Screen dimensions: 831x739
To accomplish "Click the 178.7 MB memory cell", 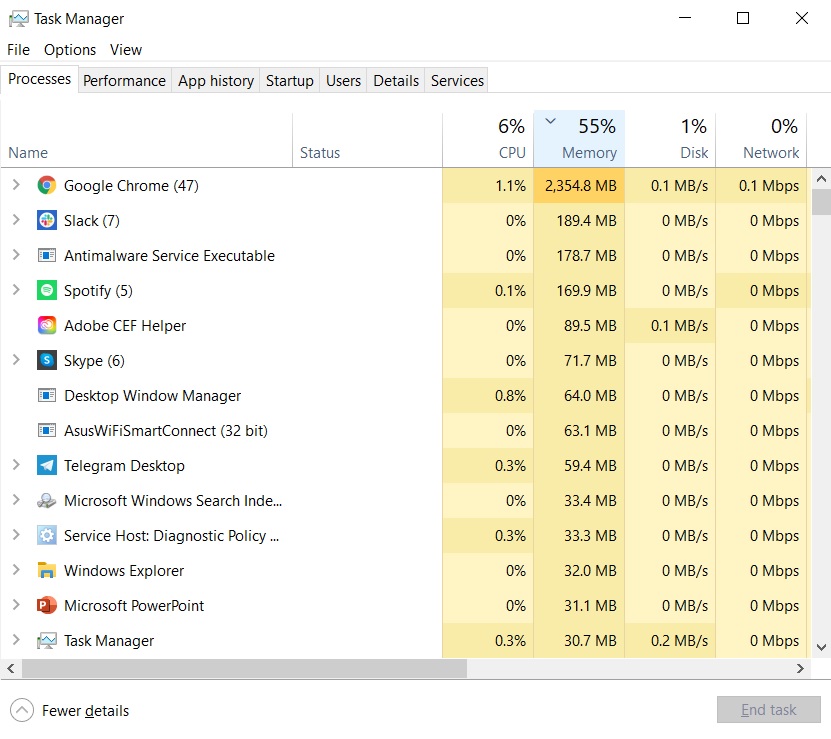I will click(579, 256).
